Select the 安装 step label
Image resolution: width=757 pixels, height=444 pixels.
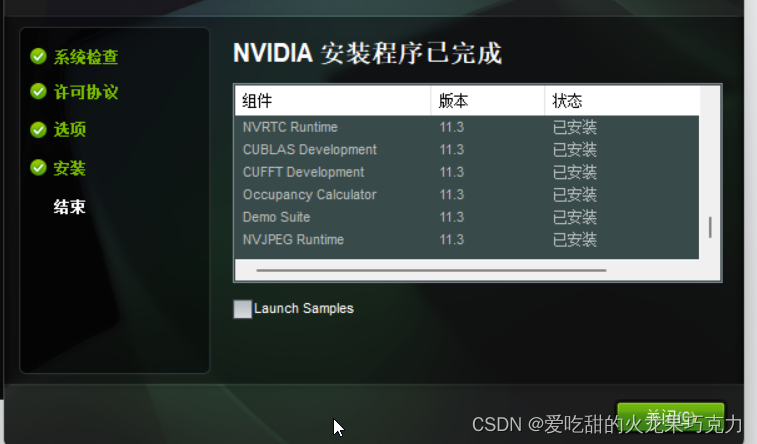[x=70, y=168]
